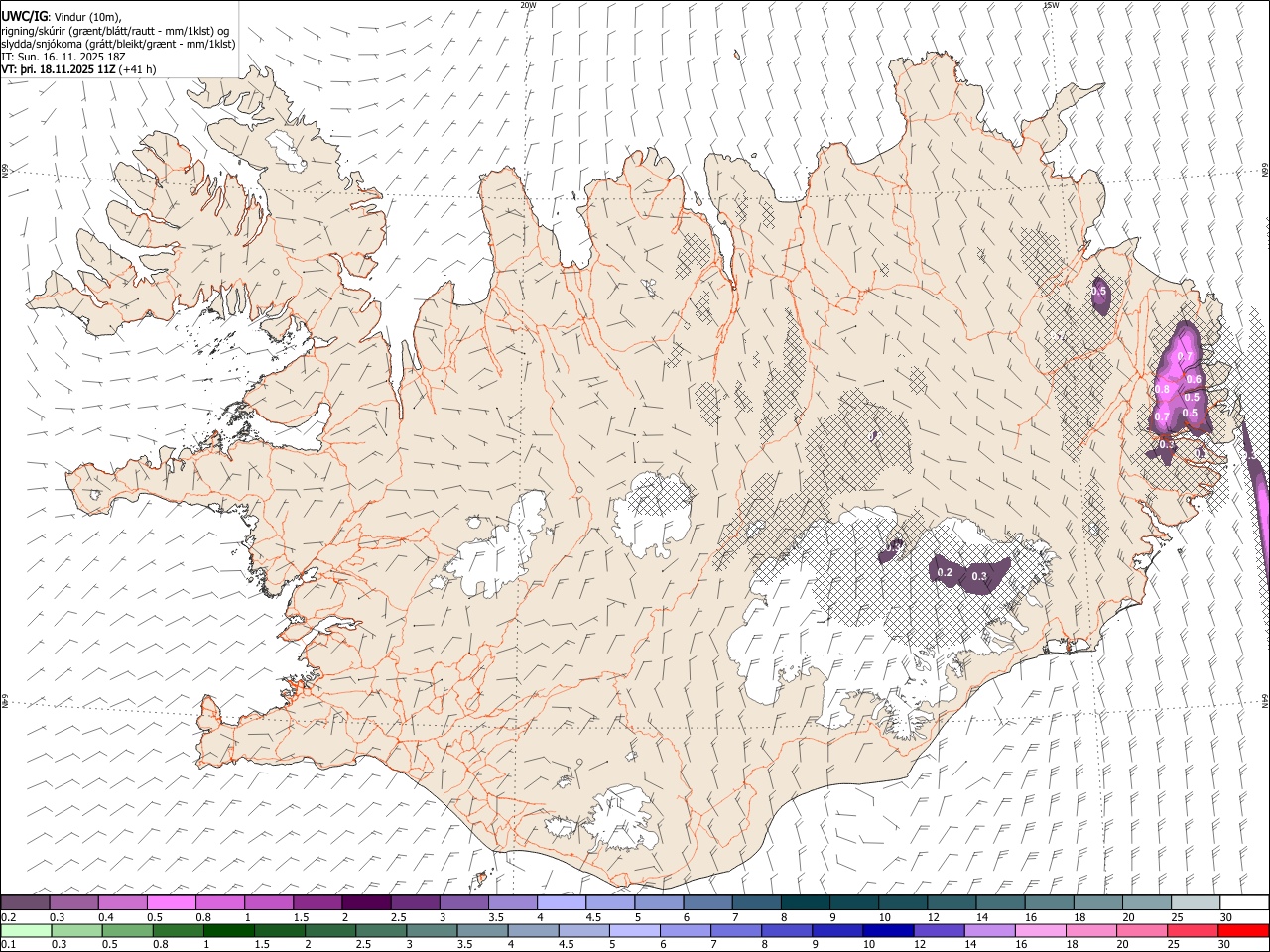Choose the darkest green 1 rain scale swatch
Screen dimensions: 1270x952
(228, 931)
